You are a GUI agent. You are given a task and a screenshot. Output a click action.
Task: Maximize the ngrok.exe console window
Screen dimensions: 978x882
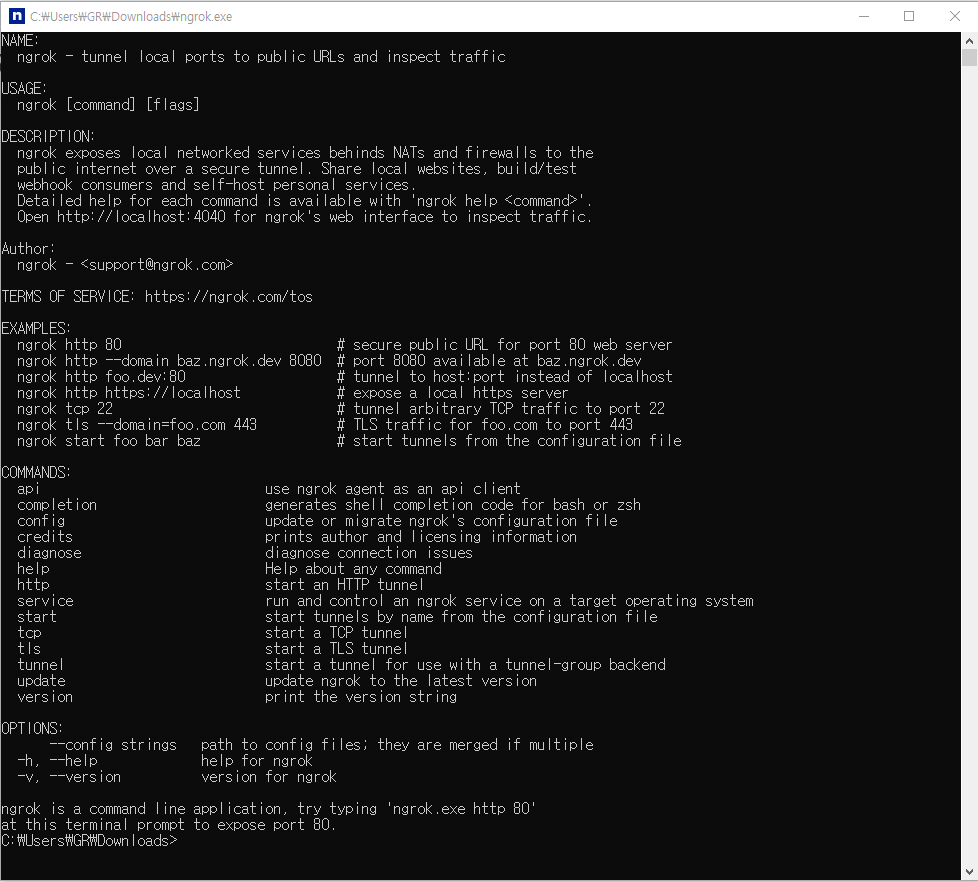pos(909,16)
